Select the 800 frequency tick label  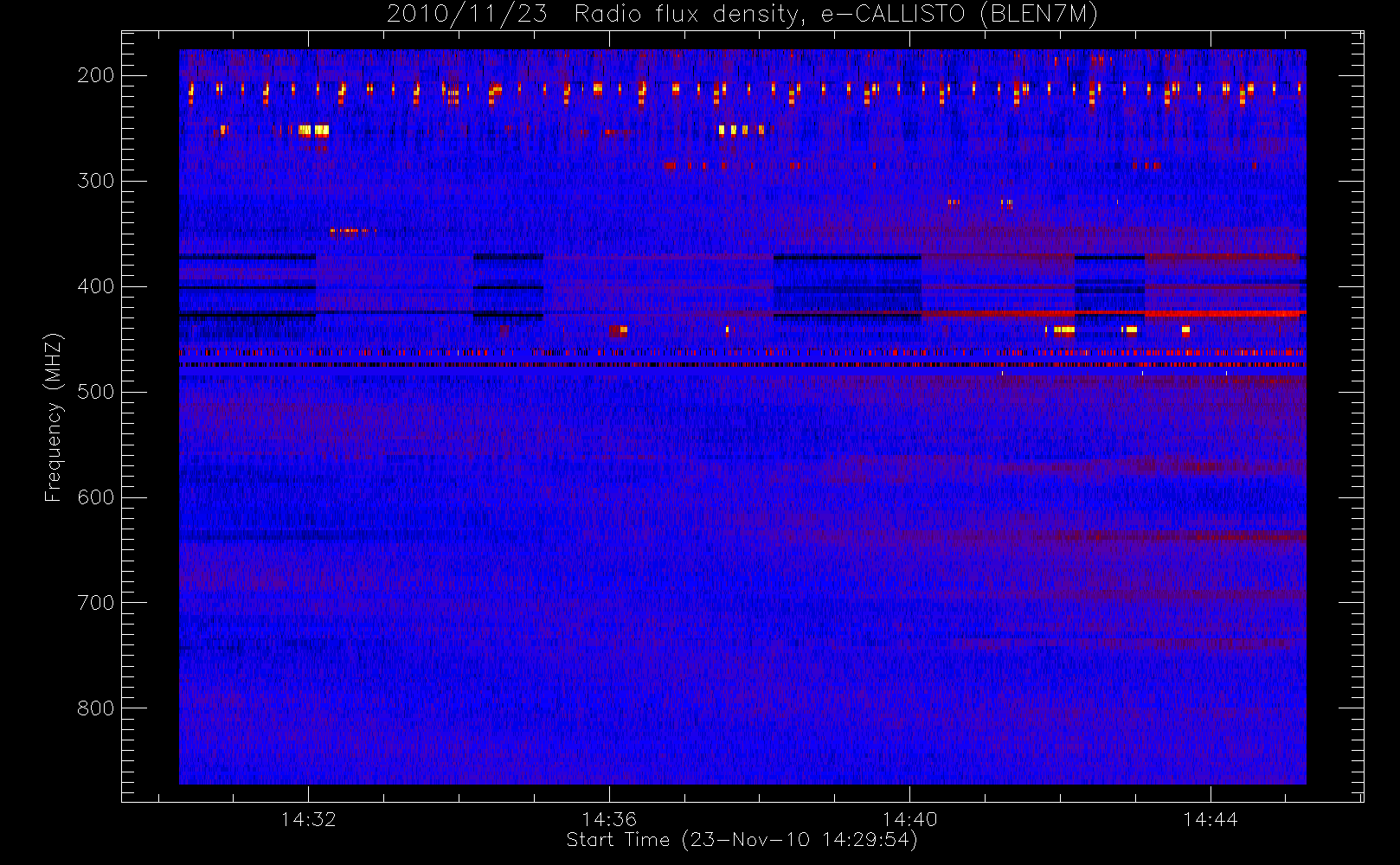95,708
